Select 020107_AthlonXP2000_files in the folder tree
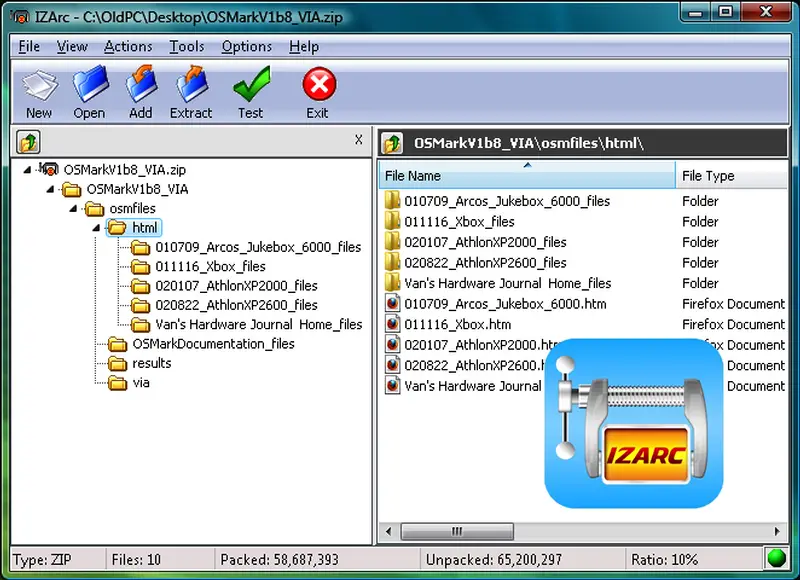This screenshot has height=580, width=800. (x=236, y=286)
